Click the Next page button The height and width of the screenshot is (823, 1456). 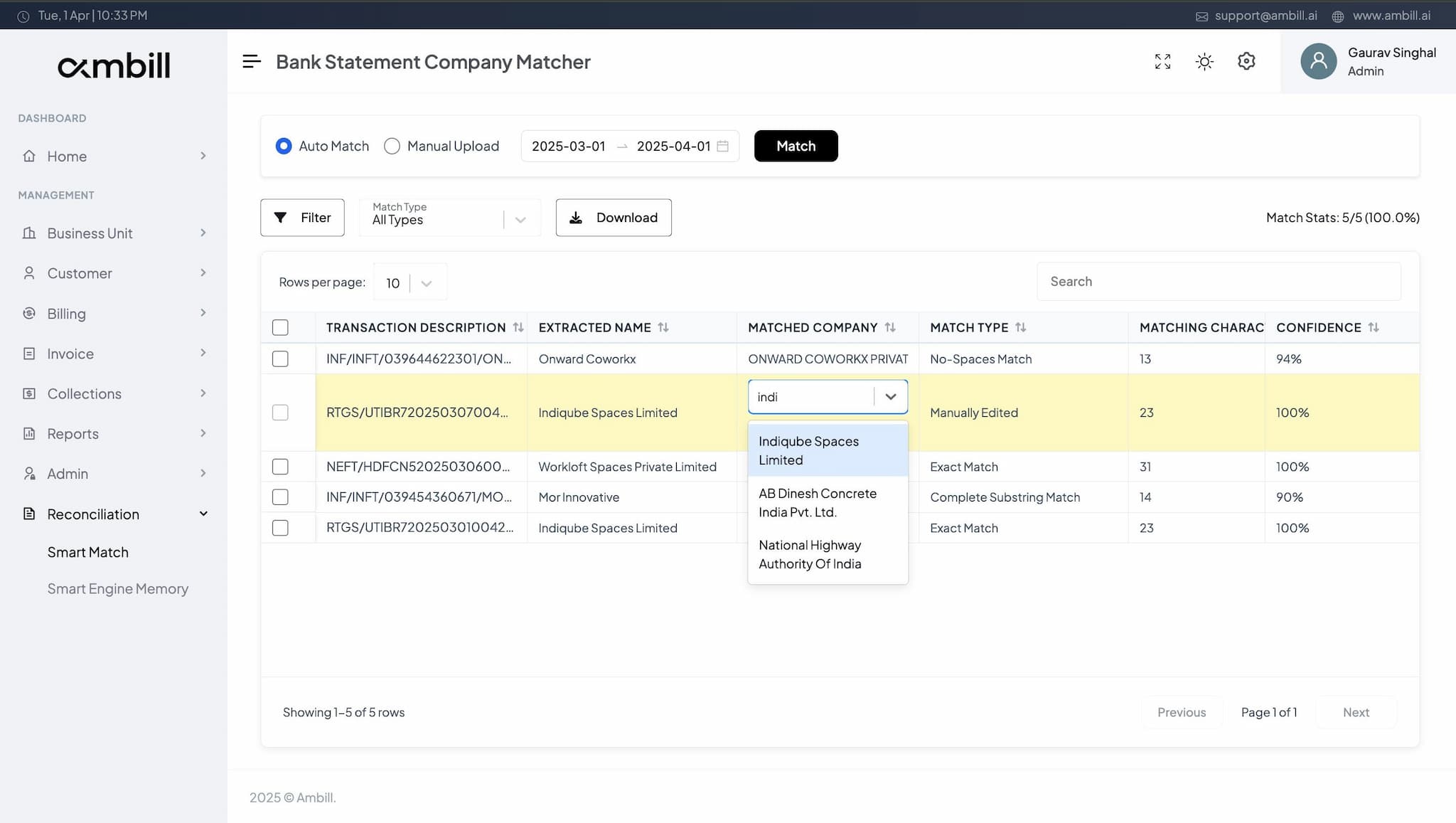click(x=1356, y=712)
